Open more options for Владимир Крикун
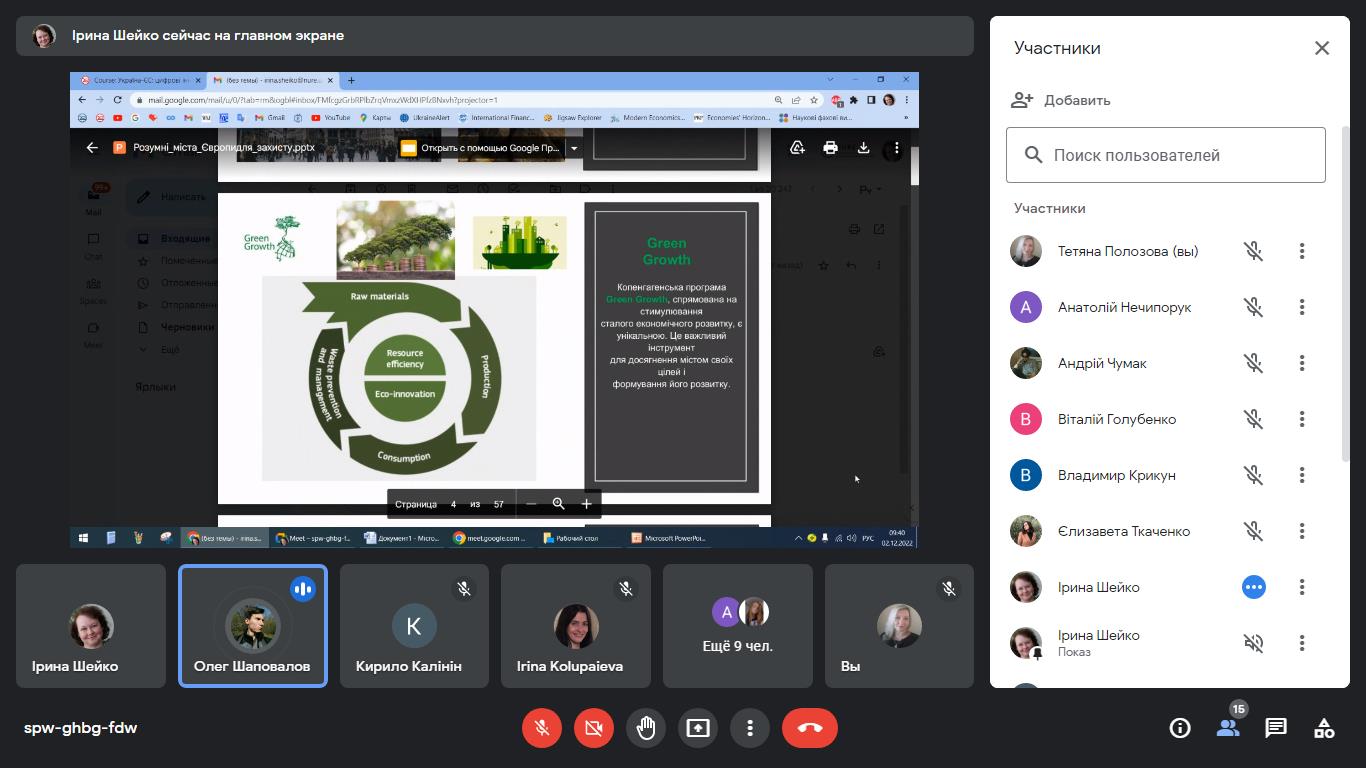This screenshot has height=768, width=1366. (x=1302, y=475)
